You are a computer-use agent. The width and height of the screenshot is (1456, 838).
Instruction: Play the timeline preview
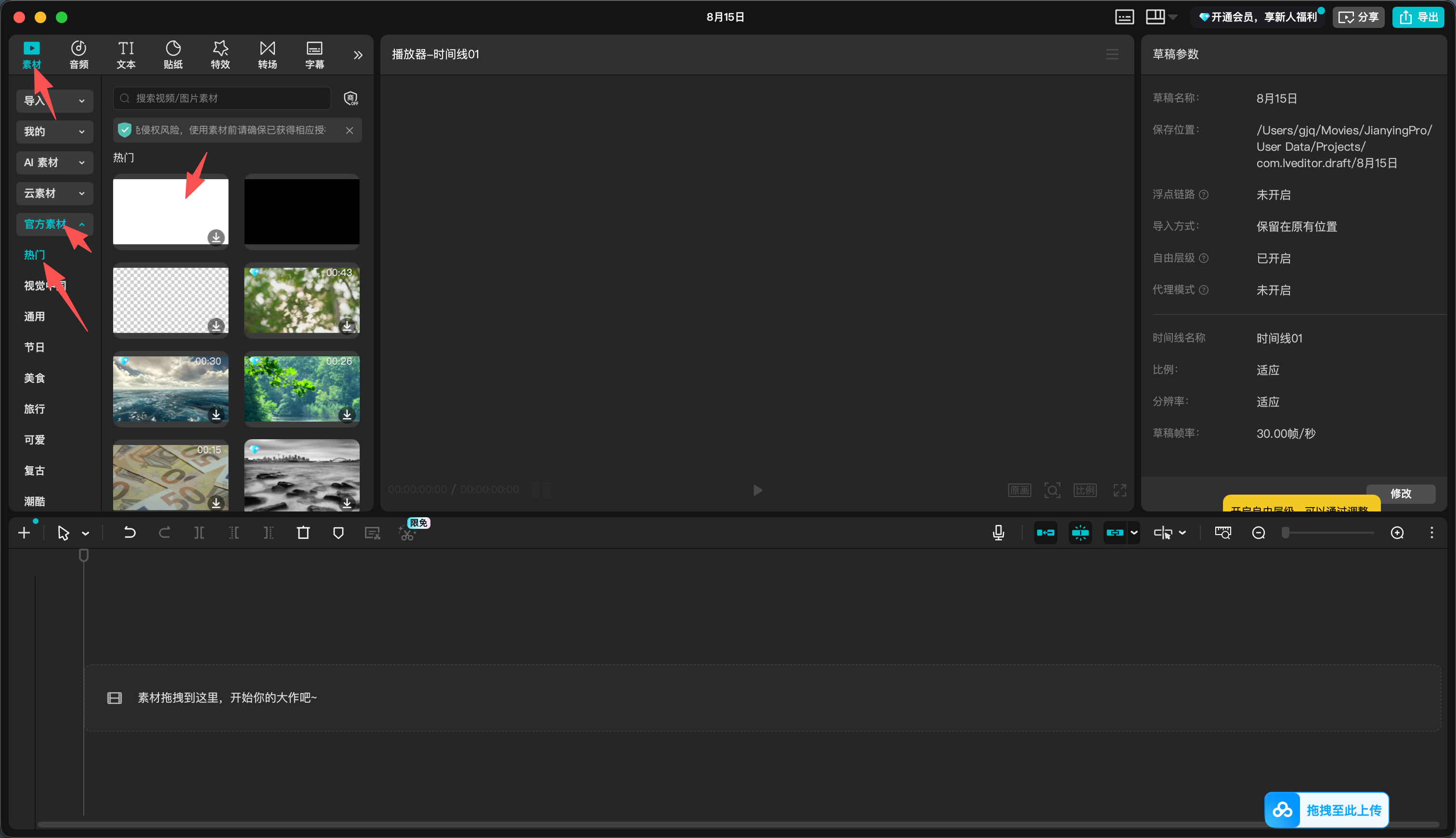(x=758, y=490)
